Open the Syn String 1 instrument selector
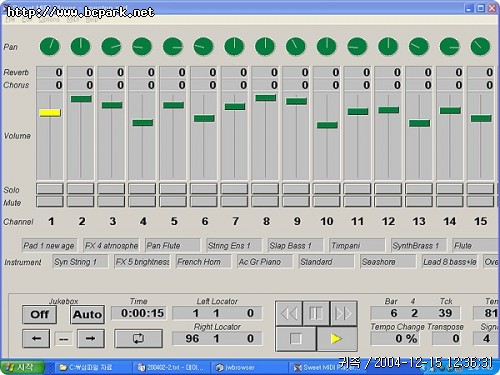The image size is (500, 375). click(x=80, y=262)
